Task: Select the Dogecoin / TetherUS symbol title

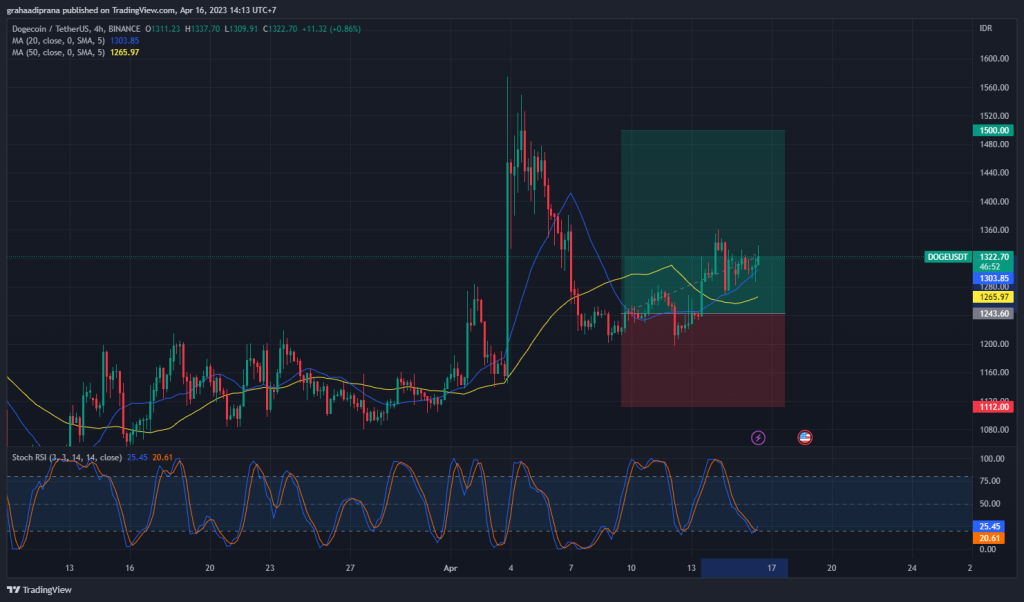Action: pyautogui.click(x=76, y=29)
